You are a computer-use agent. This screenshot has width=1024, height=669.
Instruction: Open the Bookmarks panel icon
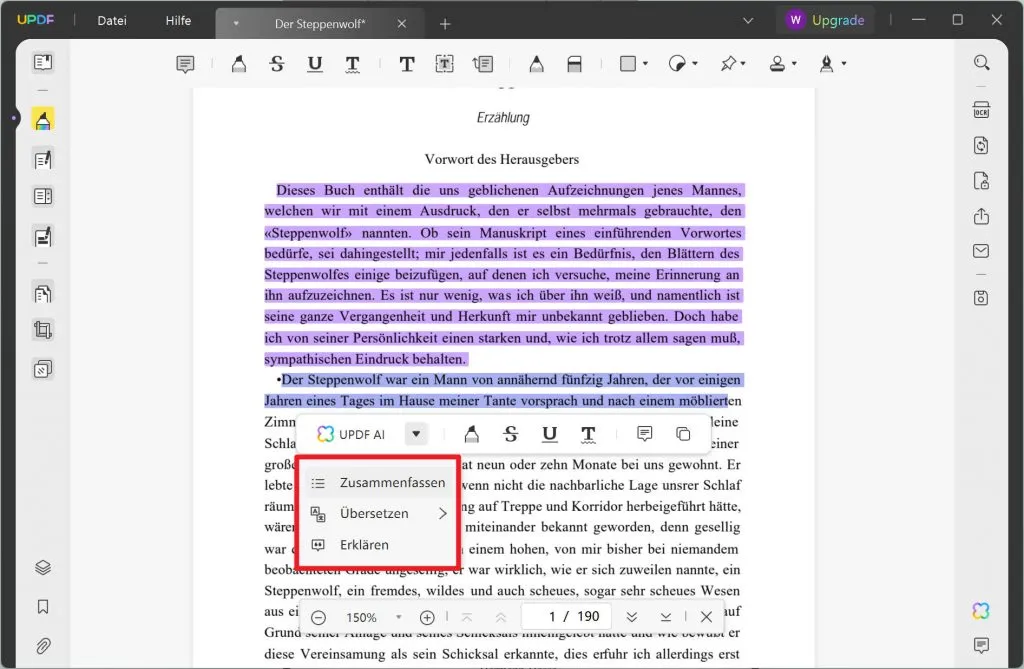coord(43,607)
